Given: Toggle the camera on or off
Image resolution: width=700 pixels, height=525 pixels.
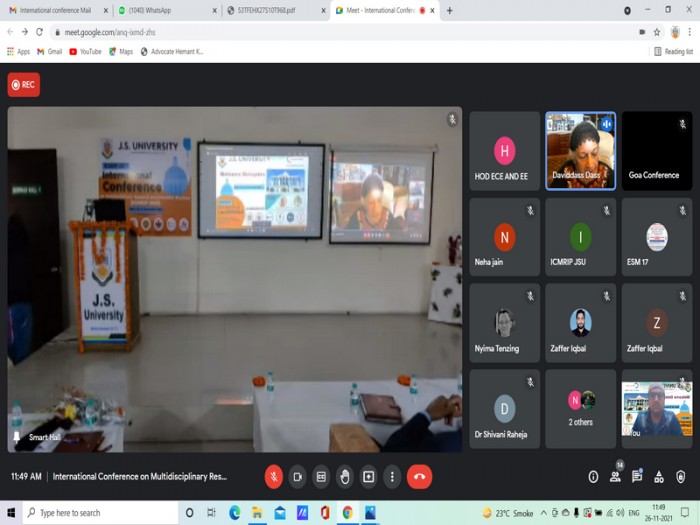Looking at the screenshot, I should coord(297,477).
